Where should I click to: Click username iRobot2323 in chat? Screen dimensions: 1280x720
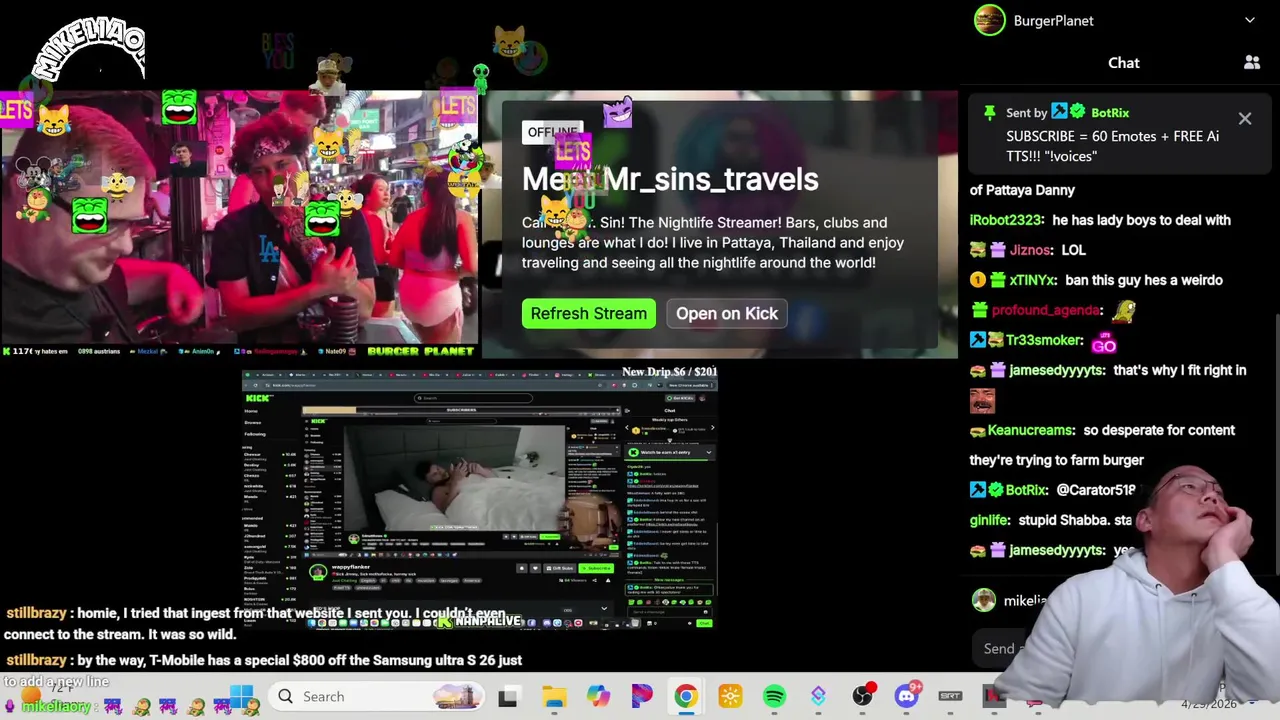[x=1006, y=220]
